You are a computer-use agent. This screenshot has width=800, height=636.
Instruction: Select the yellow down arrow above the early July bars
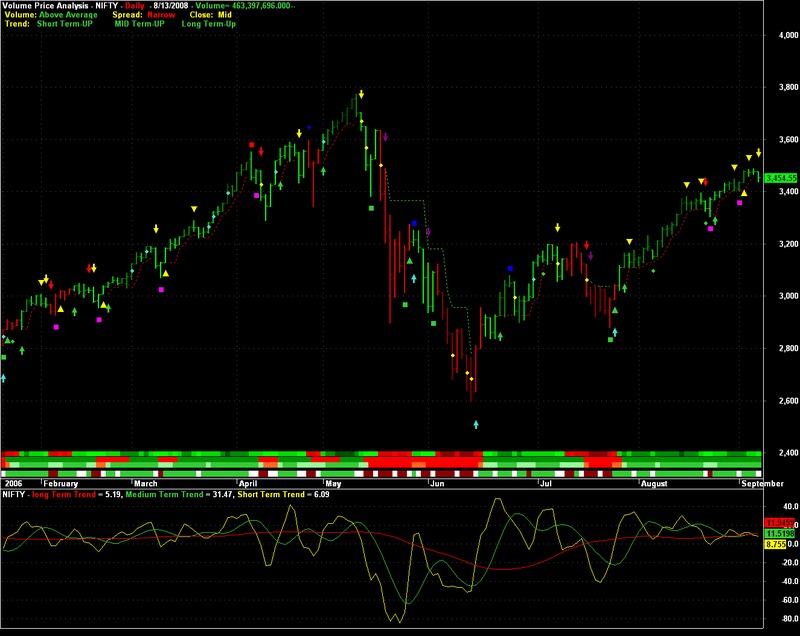(x=558, y=227)
